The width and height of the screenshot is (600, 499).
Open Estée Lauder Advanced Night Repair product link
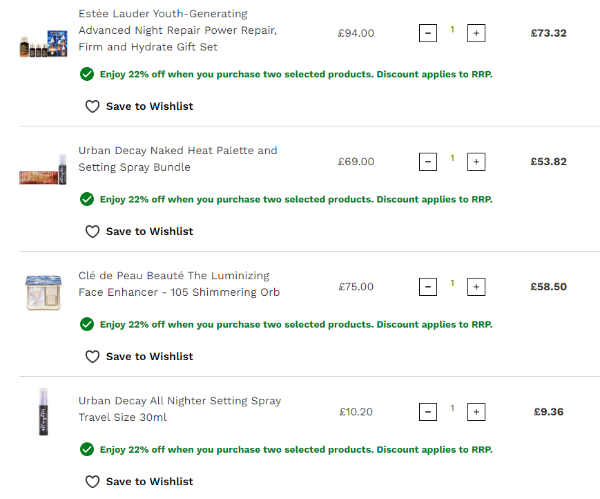177,31
